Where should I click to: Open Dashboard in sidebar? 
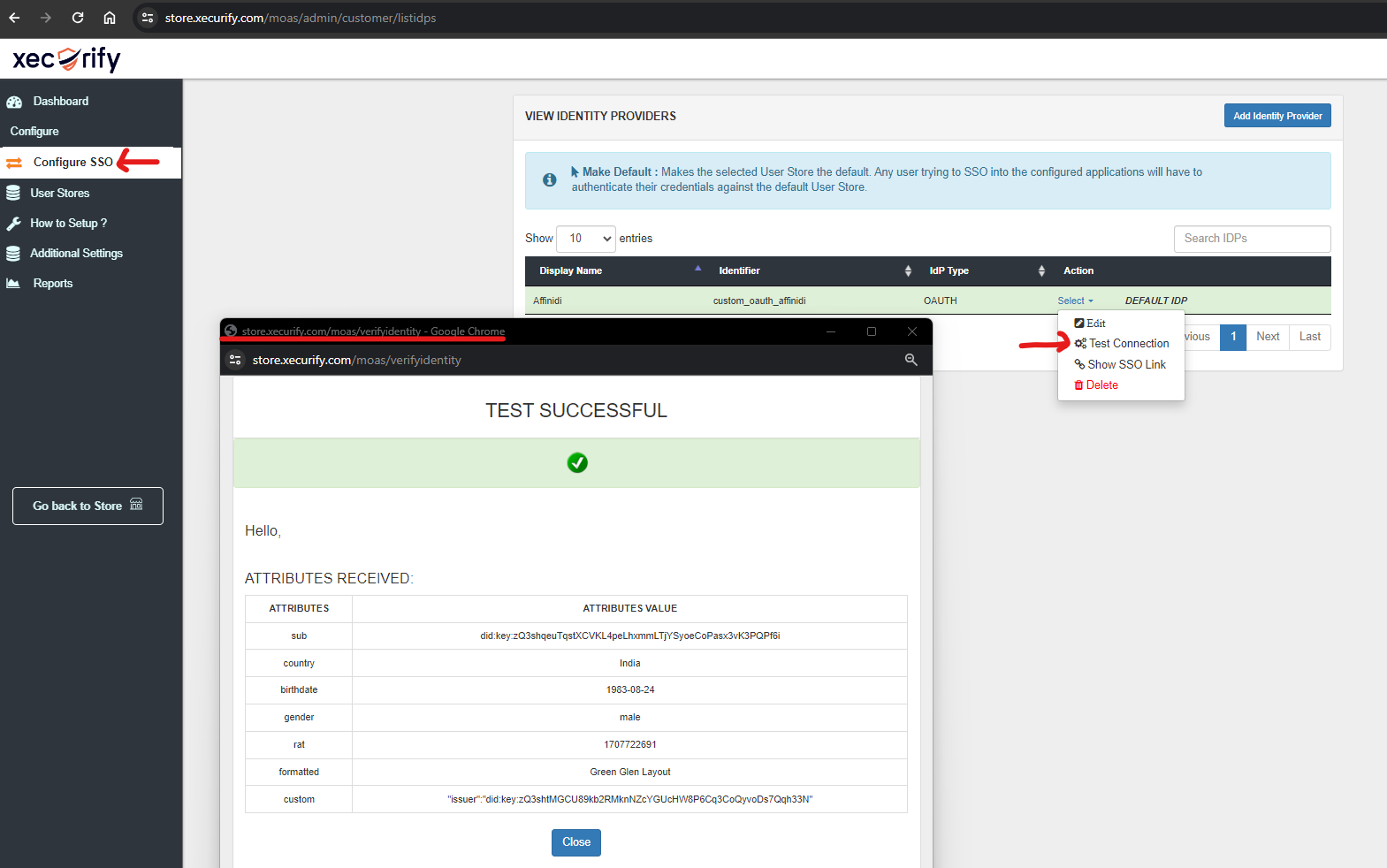(61, 102)
